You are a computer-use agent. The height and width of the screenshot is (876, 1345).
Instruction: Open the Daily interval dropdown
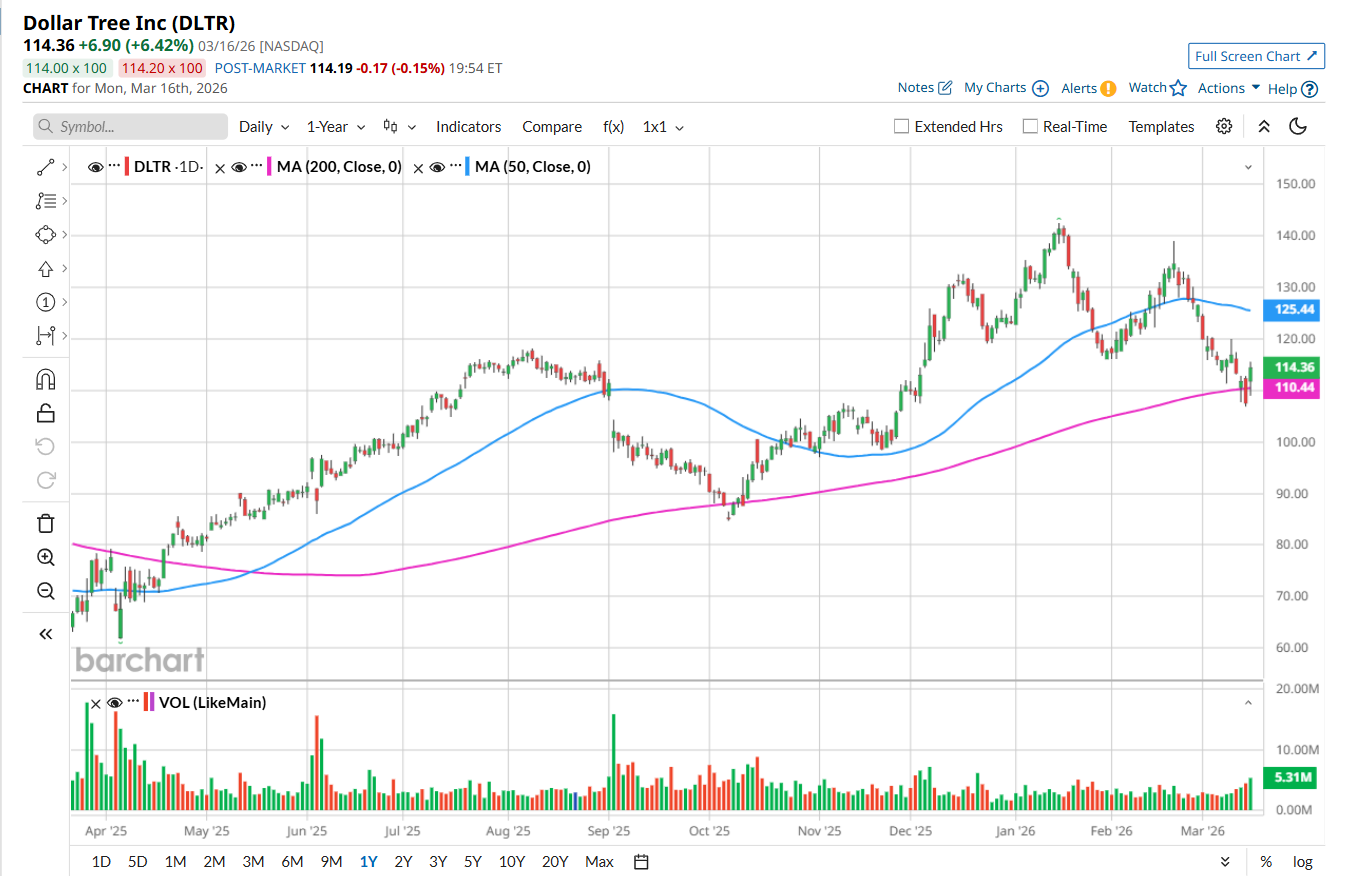pyautogui.click(x=264, y=127)
